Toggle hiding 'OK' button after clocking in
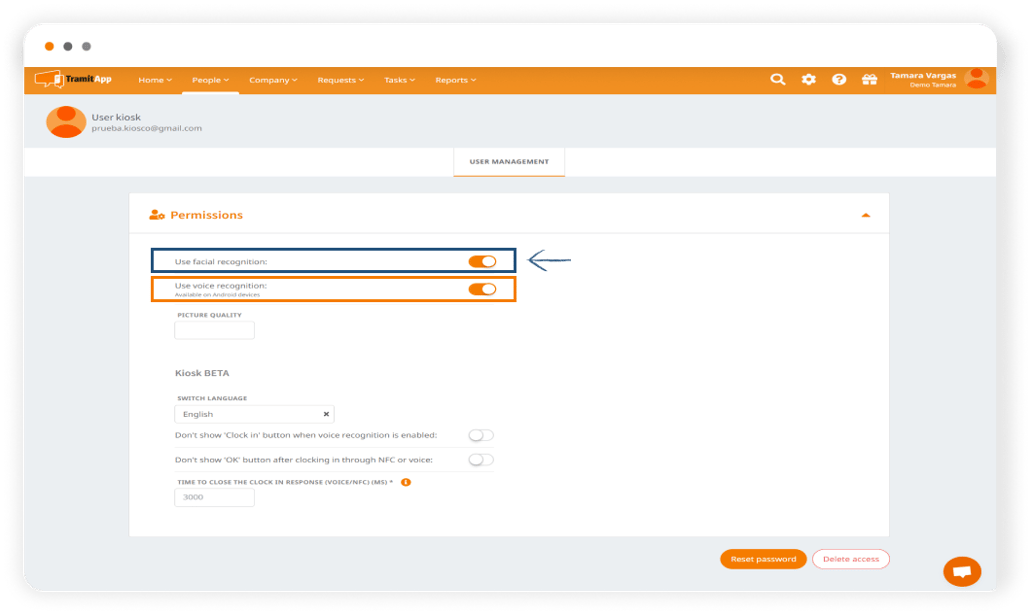Screen dimensions: 1032x615 tap(481, 460)
